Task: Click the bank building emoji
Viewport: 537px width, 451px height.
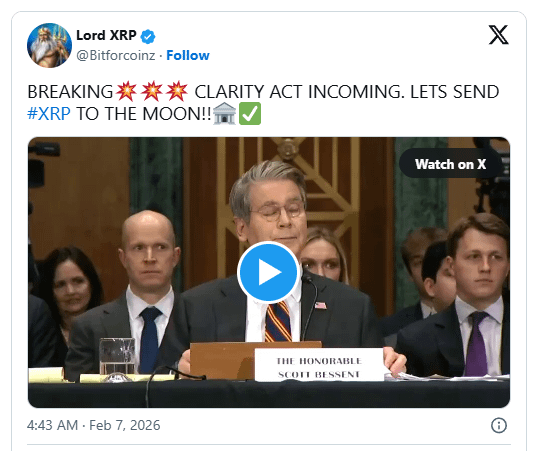Action: coord(224,114)
